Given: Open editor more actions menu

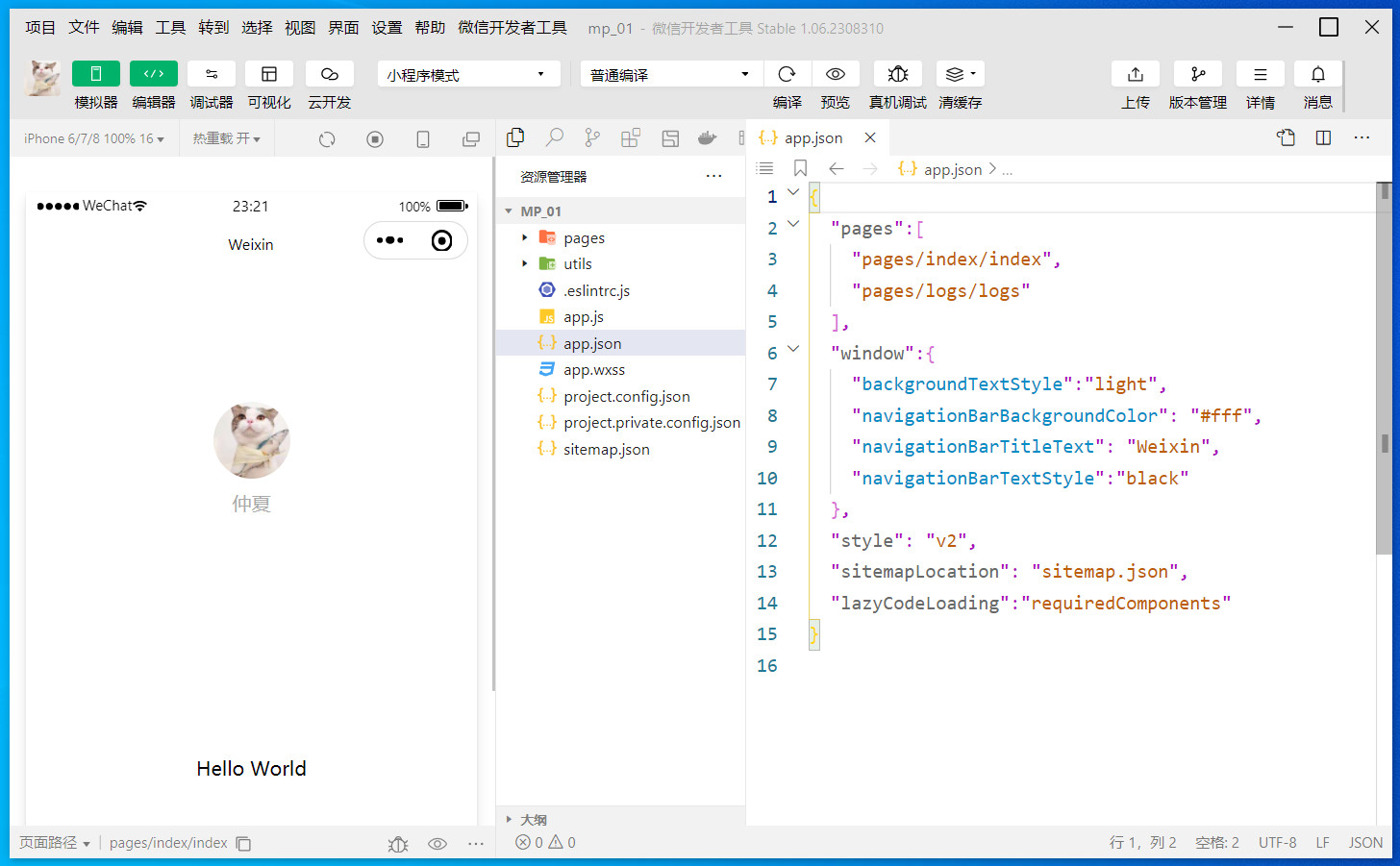Looking at the screenshot, I should pos(1362,137).
